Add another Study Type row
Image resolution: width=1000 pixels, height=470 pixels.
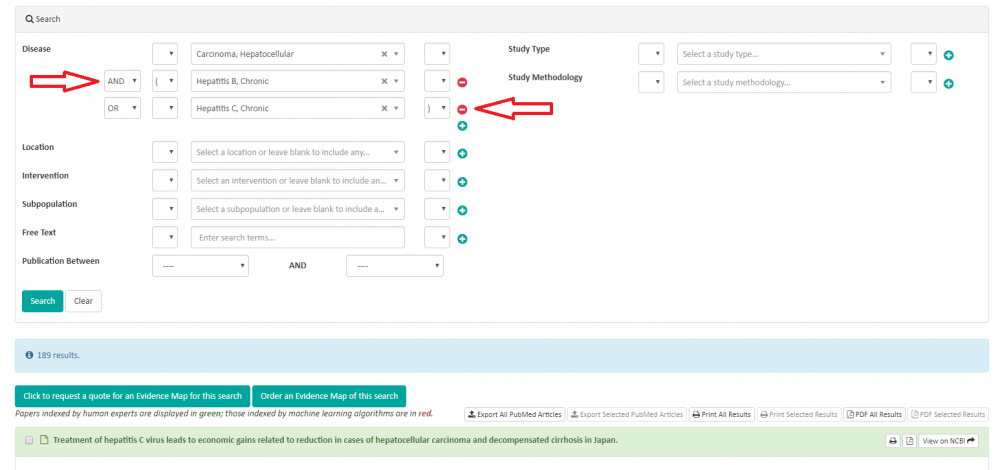tap(948, 55)
